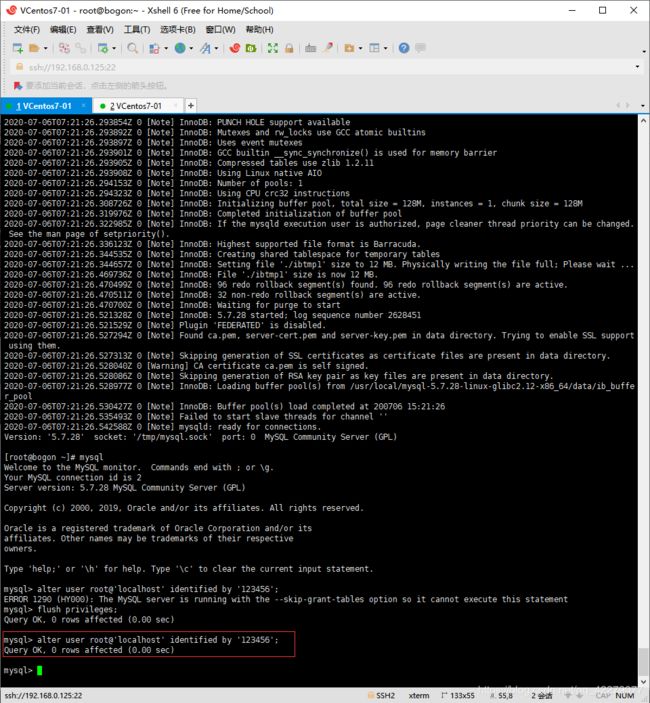Click the Encoding globe icon
The image size is (650, 703).
180,48
